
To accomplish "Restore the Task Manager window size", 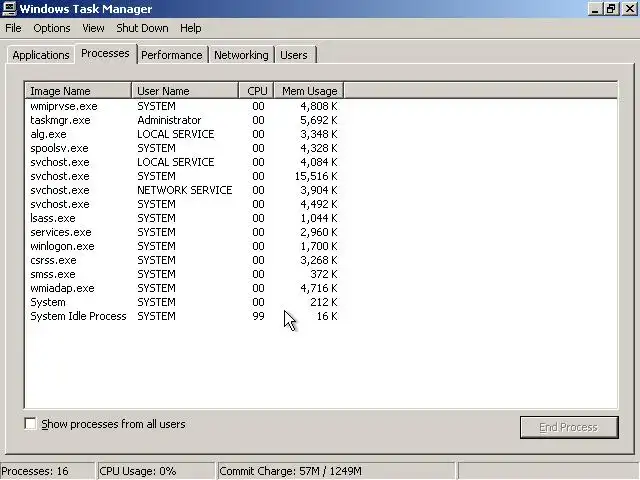I will 611,9.
